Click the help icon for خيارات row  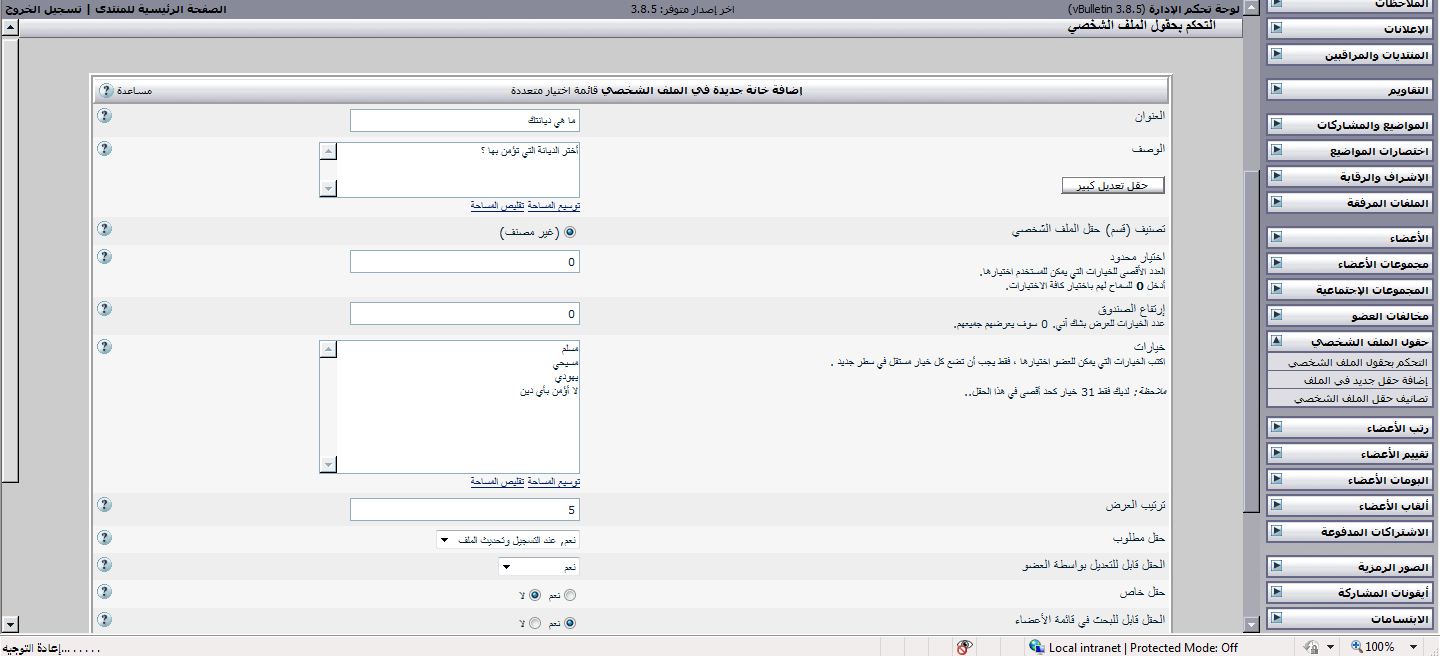105,346
